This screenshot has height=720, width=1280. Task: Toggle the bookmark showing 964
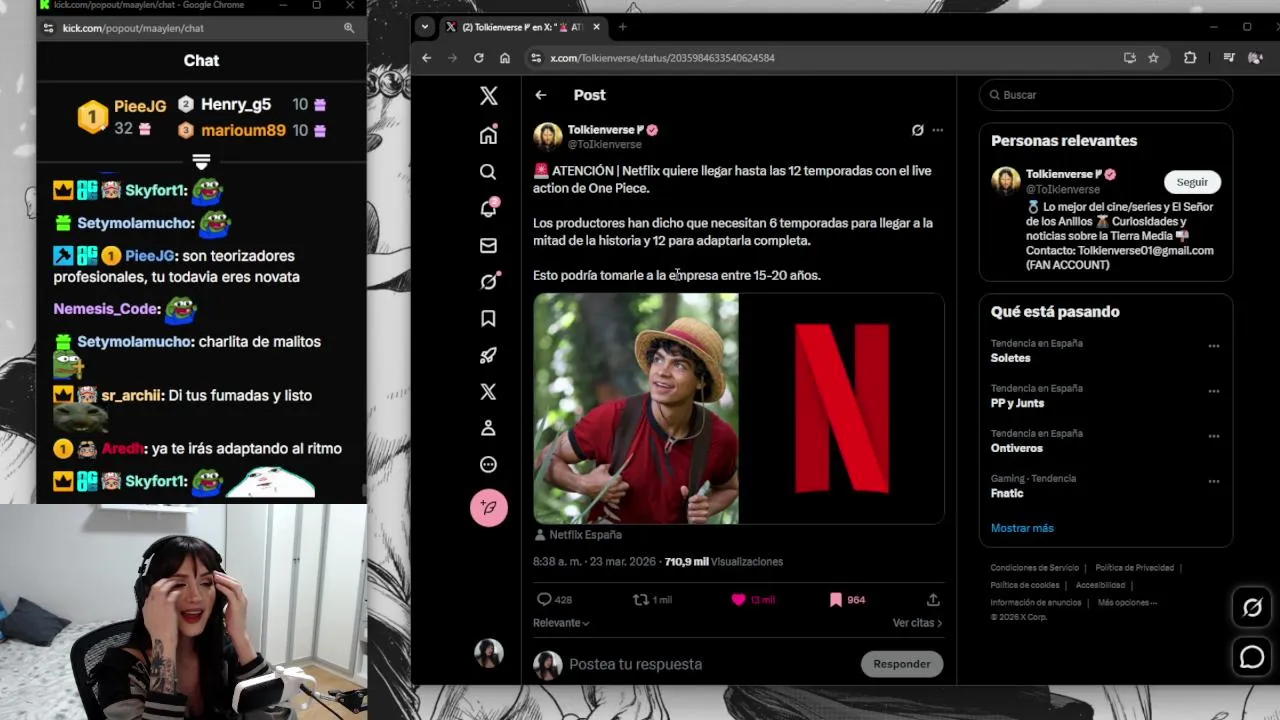[835, 599]
